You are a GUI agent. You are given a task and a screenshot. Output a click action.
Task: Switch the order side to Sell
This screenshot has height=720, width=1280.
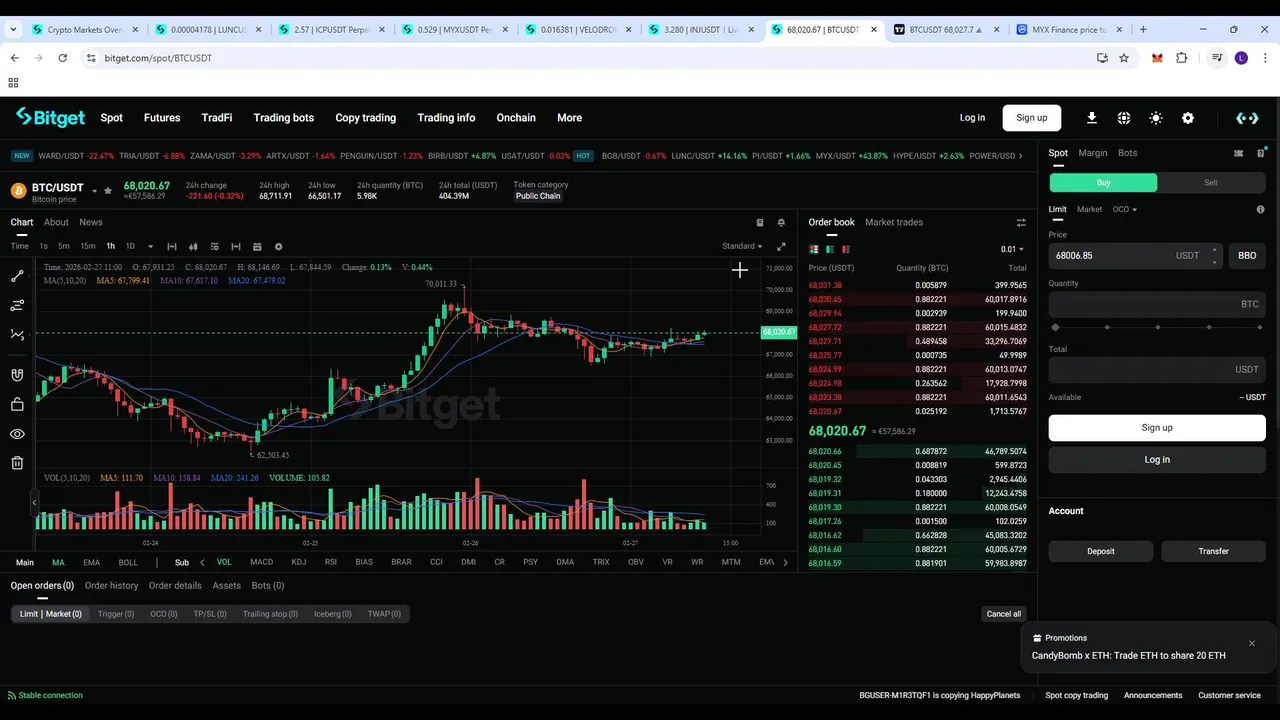tap(1211, 183)
